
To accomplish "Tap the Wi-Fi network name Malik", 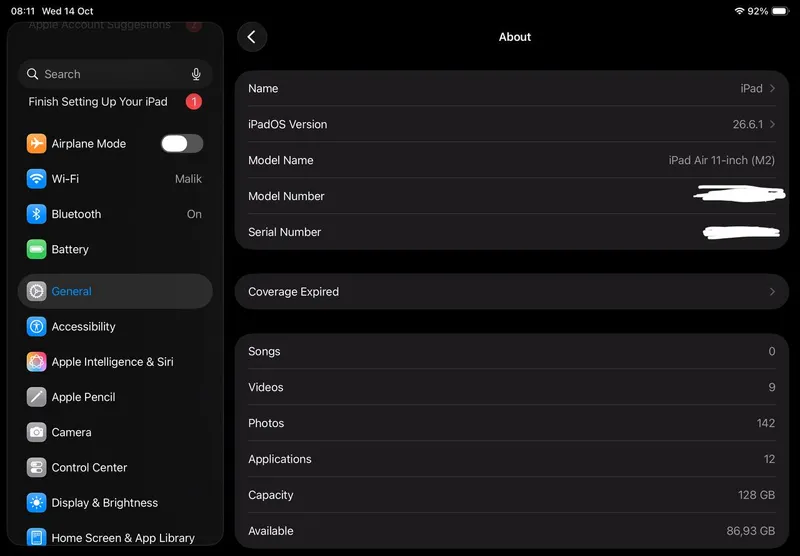I will pyautogui.click(x=188, y=179).
